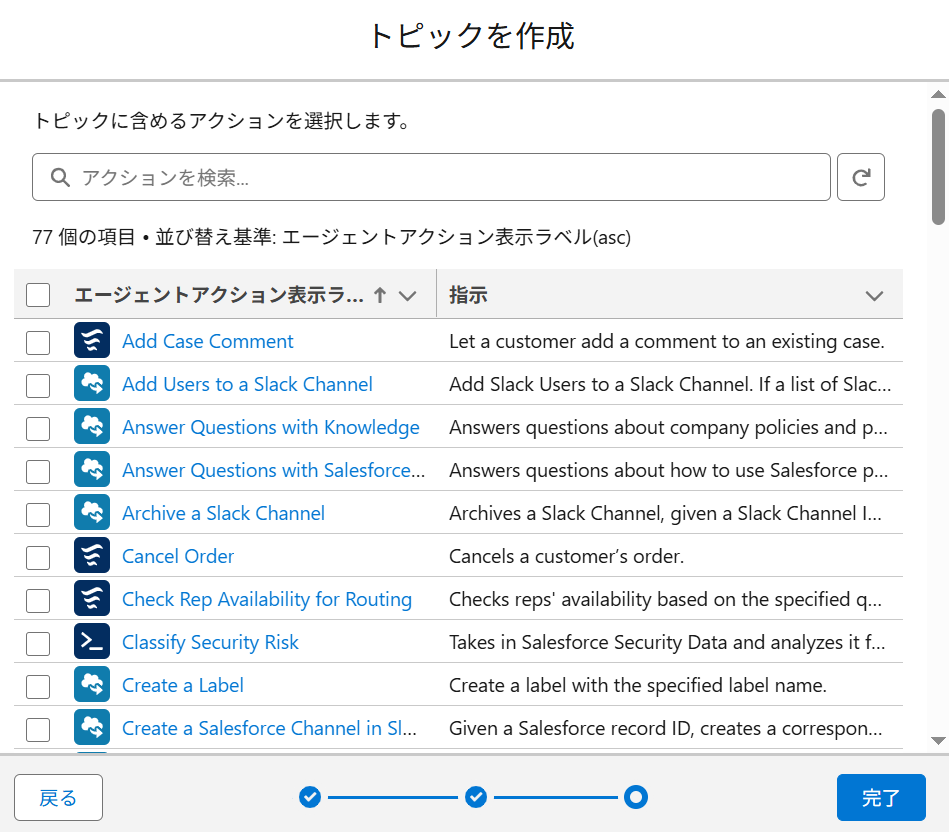Tick the Check Rep Availability for Routing checkbox

(38, 600)
